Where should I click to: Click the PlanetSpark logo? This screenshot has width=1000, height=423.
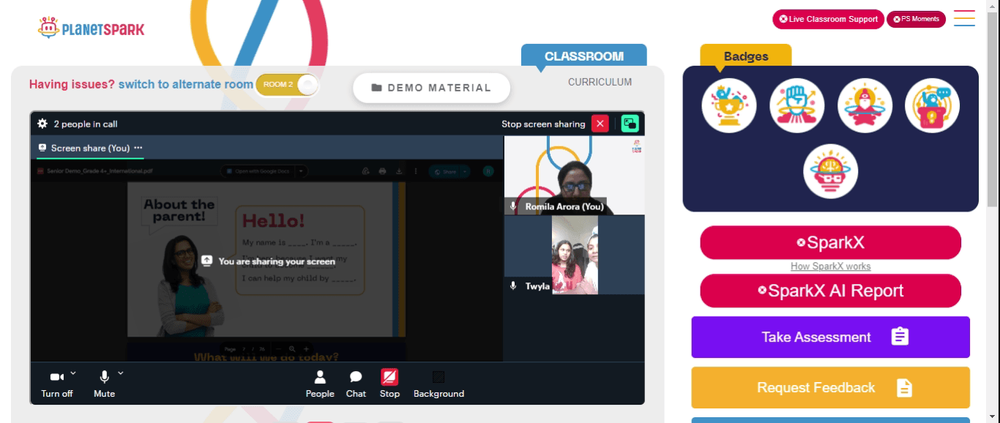[x=91, y=27]
